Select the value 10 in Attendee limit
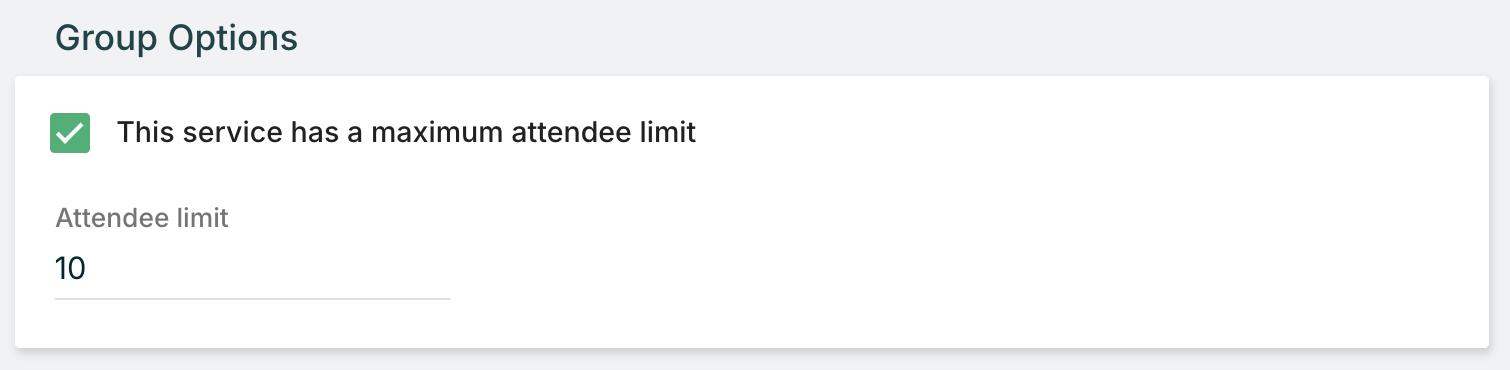This screenshot has height=370, width=1510. click(70, 269)
